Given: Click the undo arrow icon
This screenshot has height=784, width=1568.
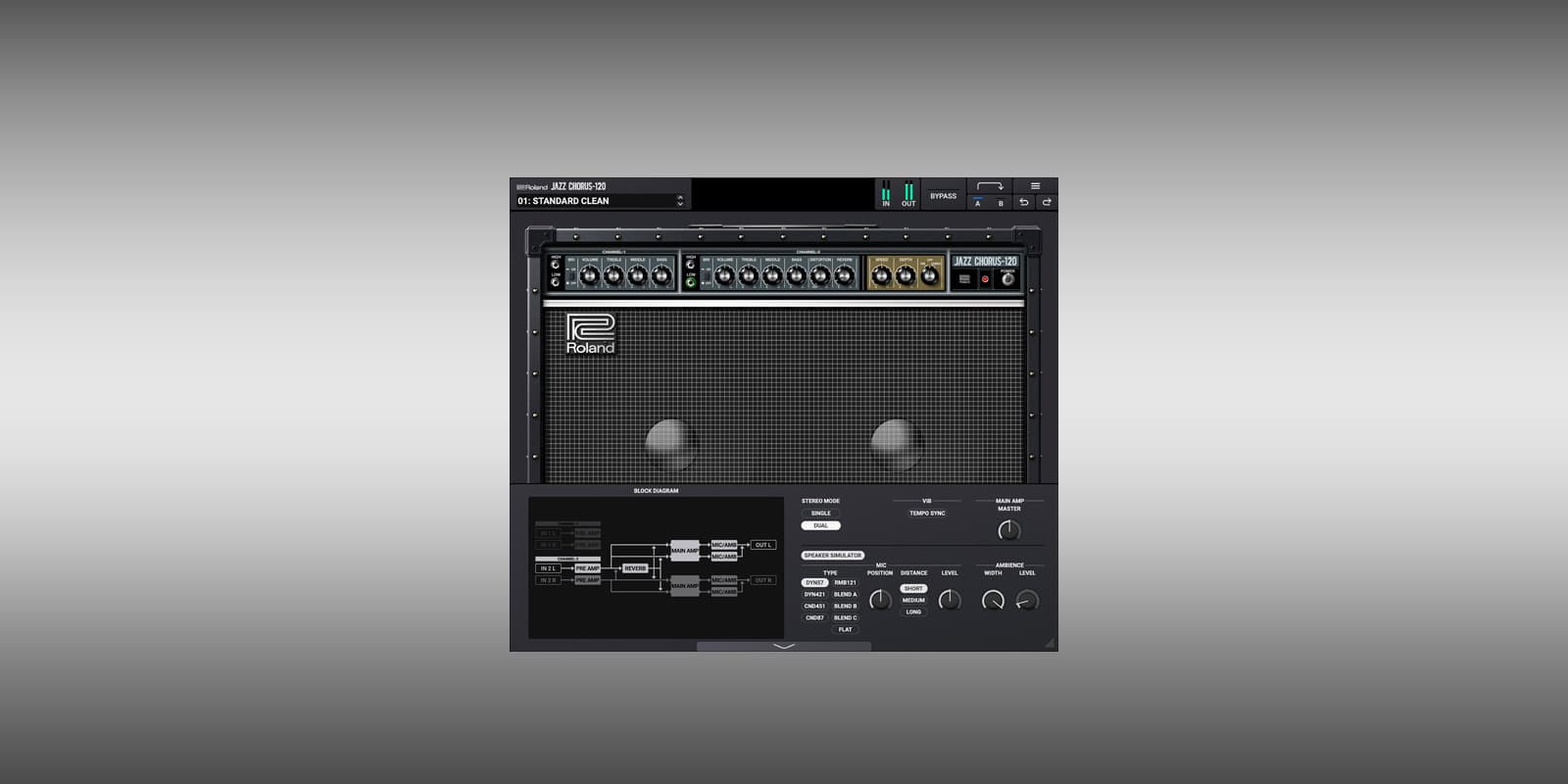Looking at the screenshot, I should pyautogui.click(x=1024, y=203).
